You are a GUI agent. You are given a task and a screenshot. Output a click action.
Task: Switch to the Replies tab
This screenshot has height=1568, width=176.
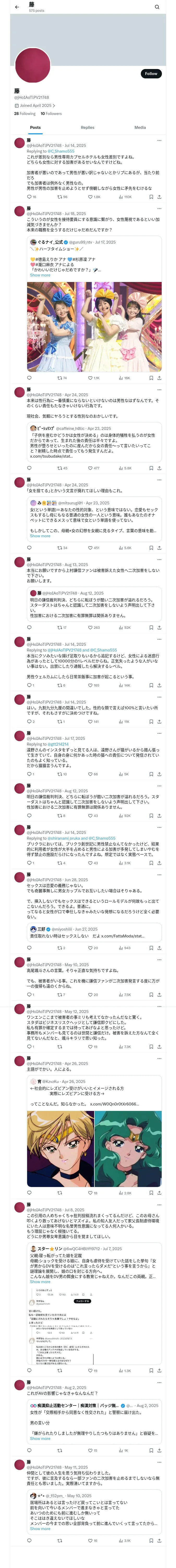point(87,128)
